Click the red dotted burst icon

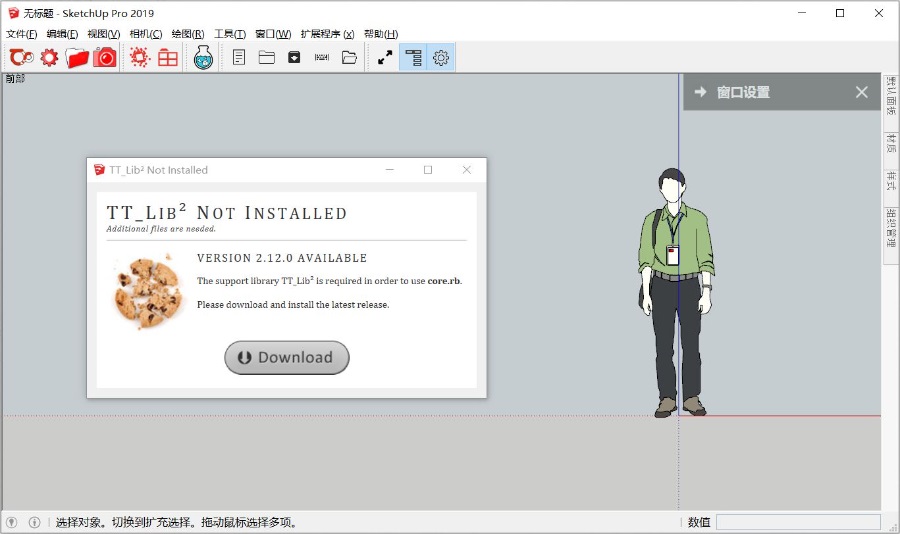(x=139, y=57)
